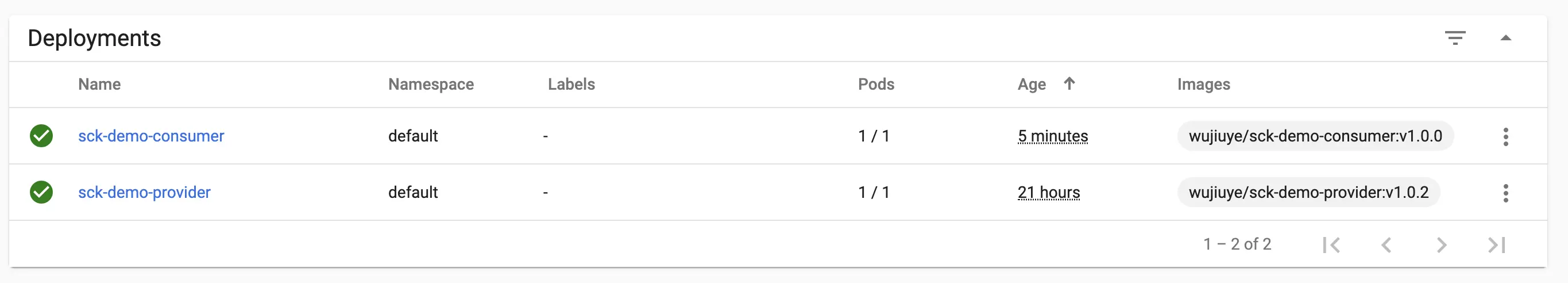This screenshot has width=1568, height=283.
Task: Click the Pods column header
Action: coord(876,84)
